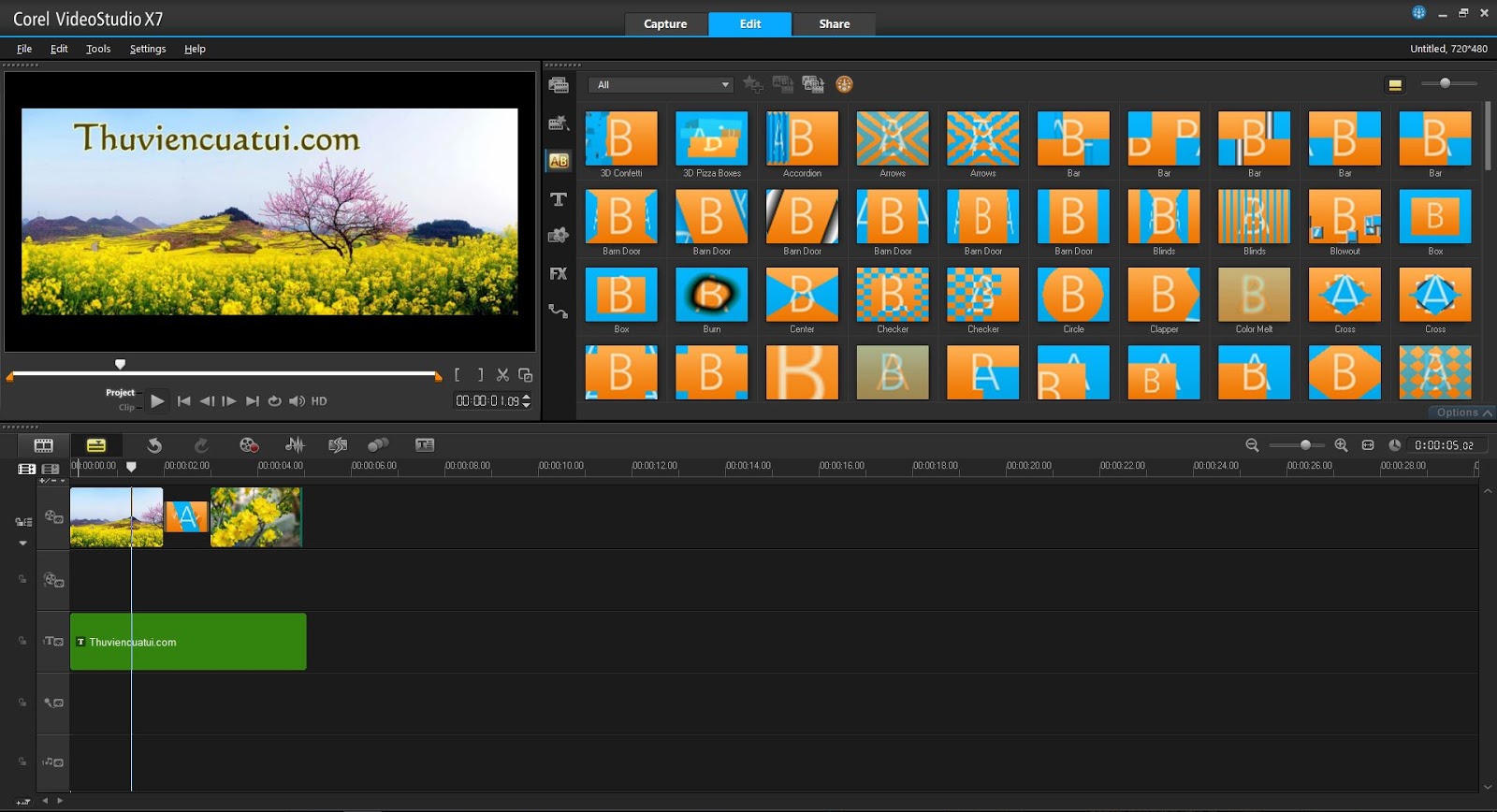Click the orange get more content icon
Image resolution: width=1497 pixels, height=812 pixels.
pos(844,84)
